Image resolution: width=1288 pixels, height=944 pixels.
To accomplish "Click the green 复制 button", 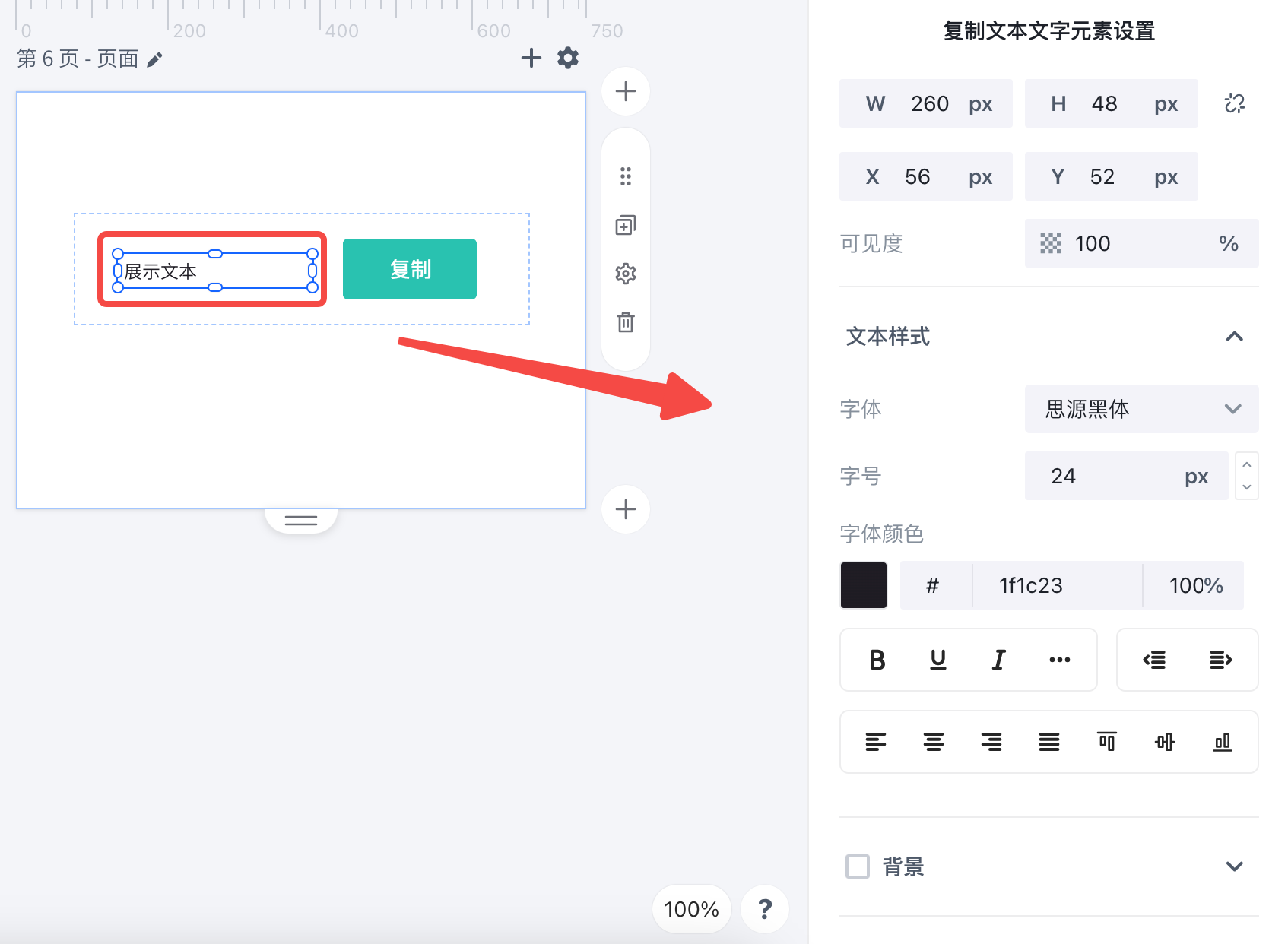I will pos(410,269).
